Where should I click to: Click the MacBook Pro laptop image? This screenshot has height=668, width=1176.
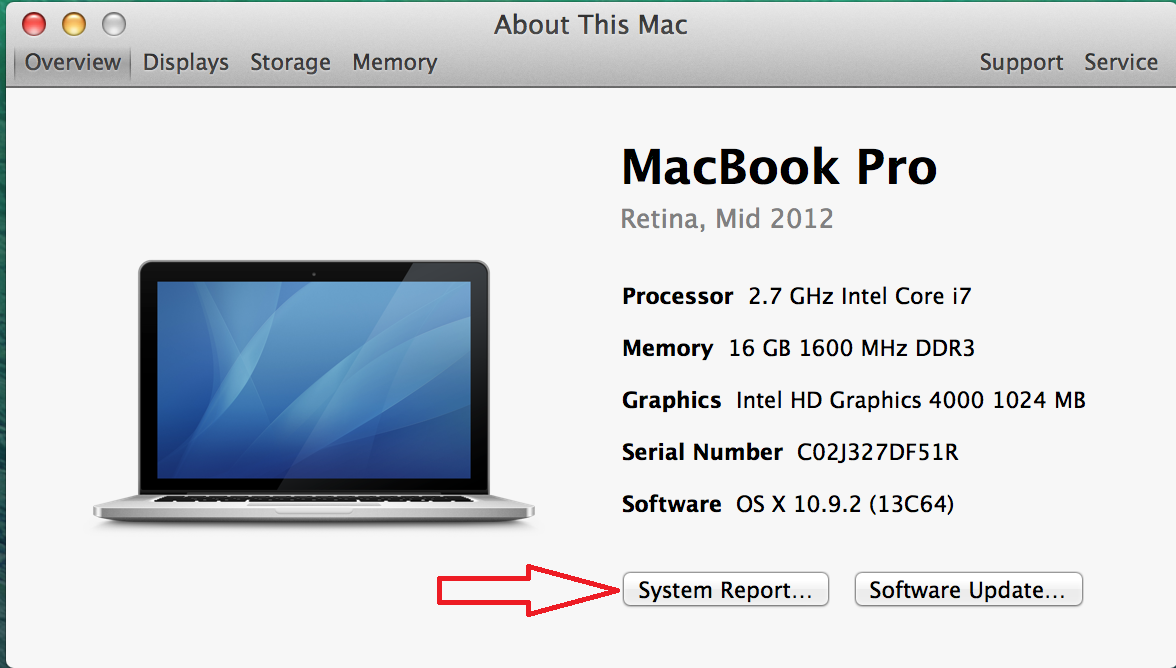(313, 390)
